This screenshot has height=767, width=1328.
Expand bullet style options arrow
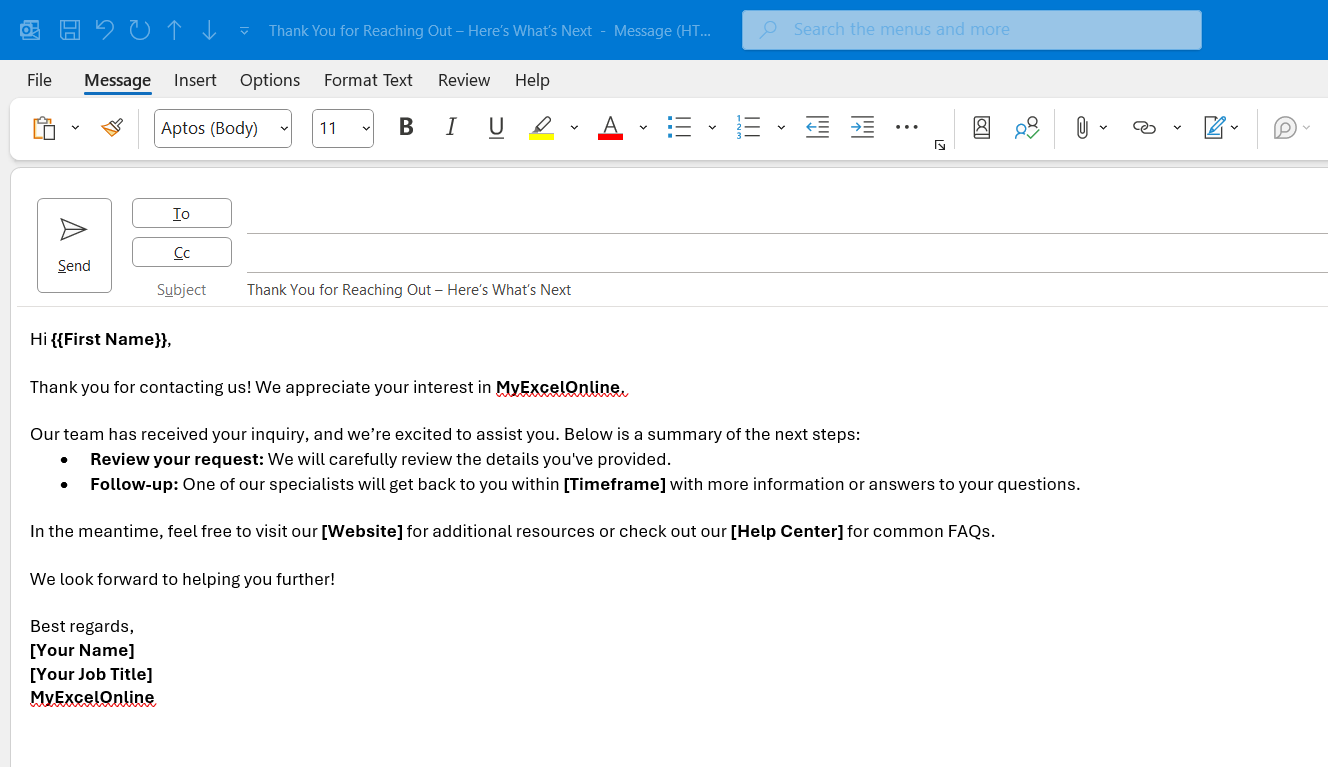point(712,128)
